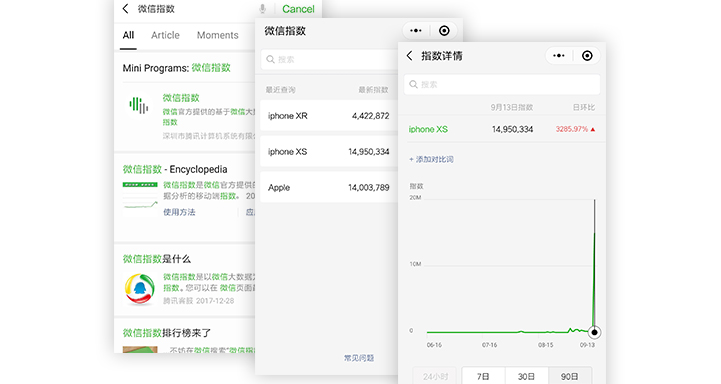This screenshot has height=384, width=721.
Task: Open the 使用方法 link
Action: click(179, 212)
